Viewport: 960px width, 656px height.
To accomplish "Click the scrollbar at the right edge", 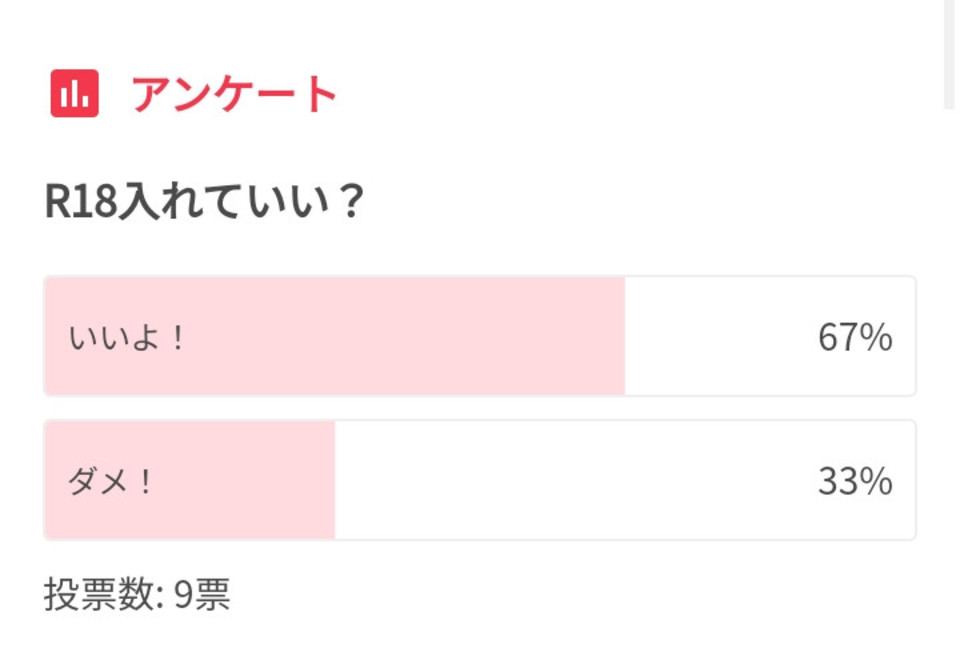I will (949, 54).
